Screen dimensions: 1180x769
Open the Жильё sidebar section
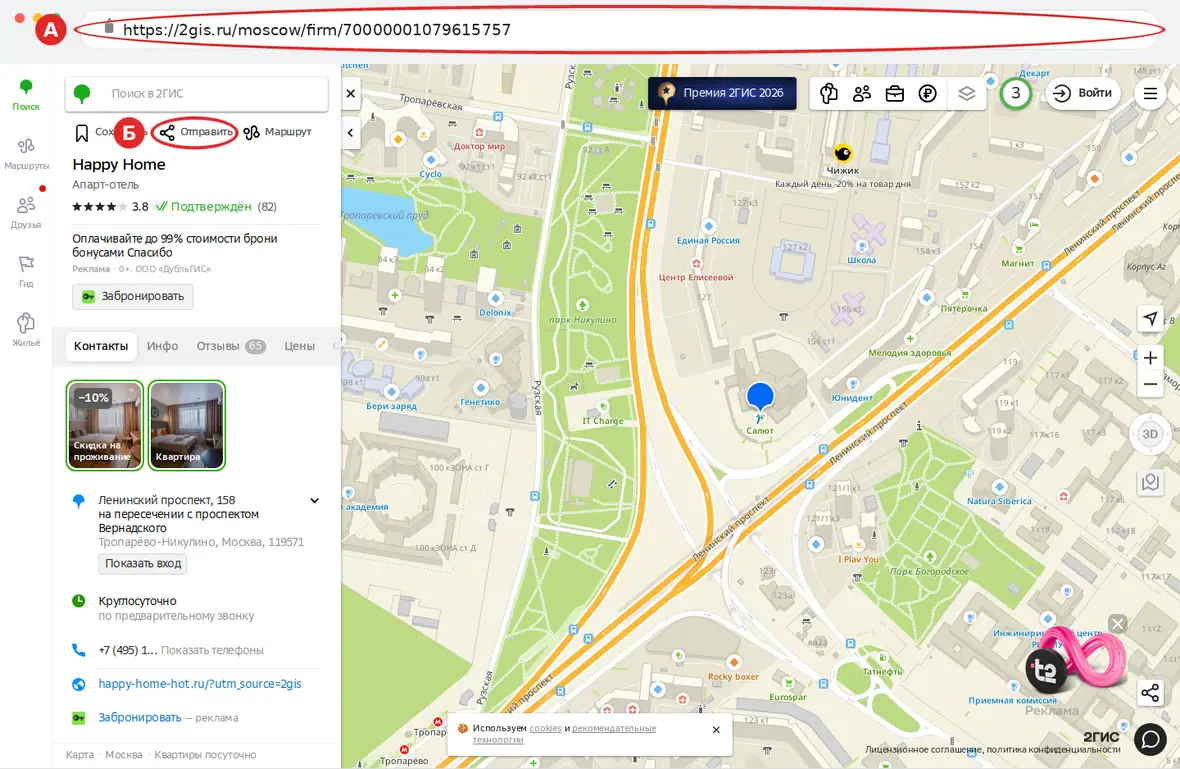pyautogui.click(x=26, y=330)
